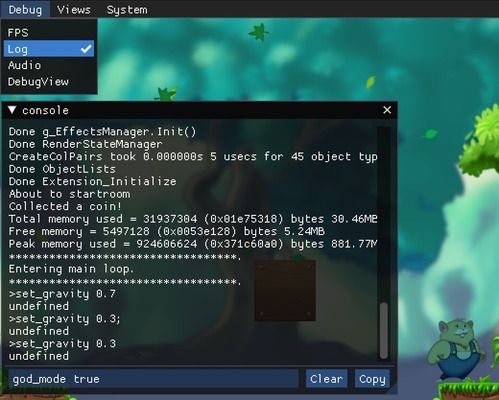The width and height of the screenshot is (499, 400).
Task: Open the Views menu
Action: (74, 9)
